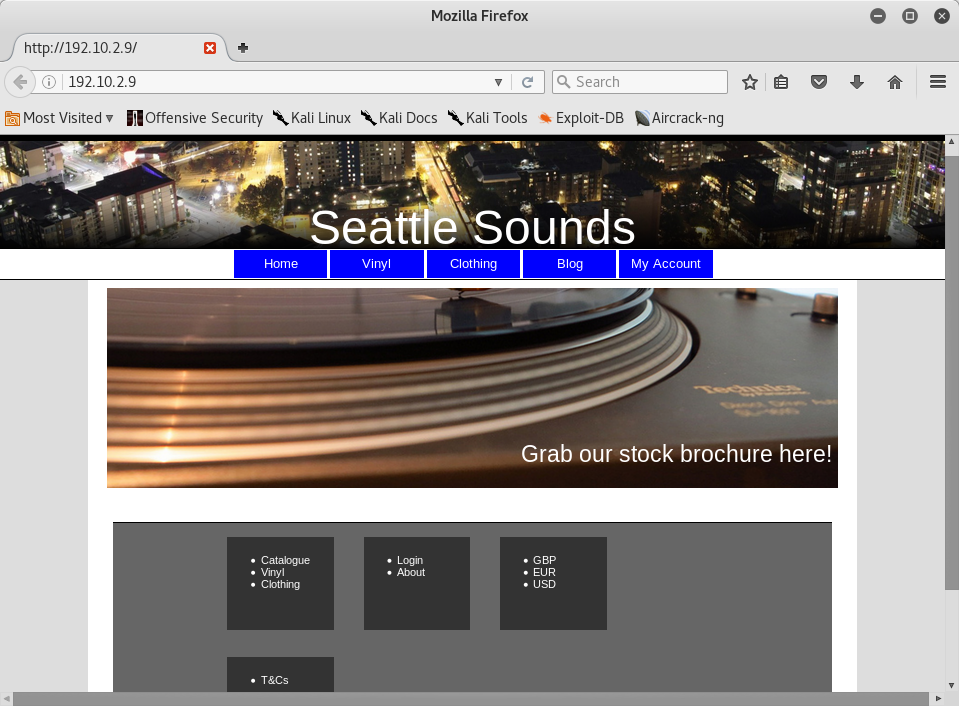Open the Firefox hamburger menu
Image resolution: width=959 pixels, height=706 pixels.
pos(937,82)
